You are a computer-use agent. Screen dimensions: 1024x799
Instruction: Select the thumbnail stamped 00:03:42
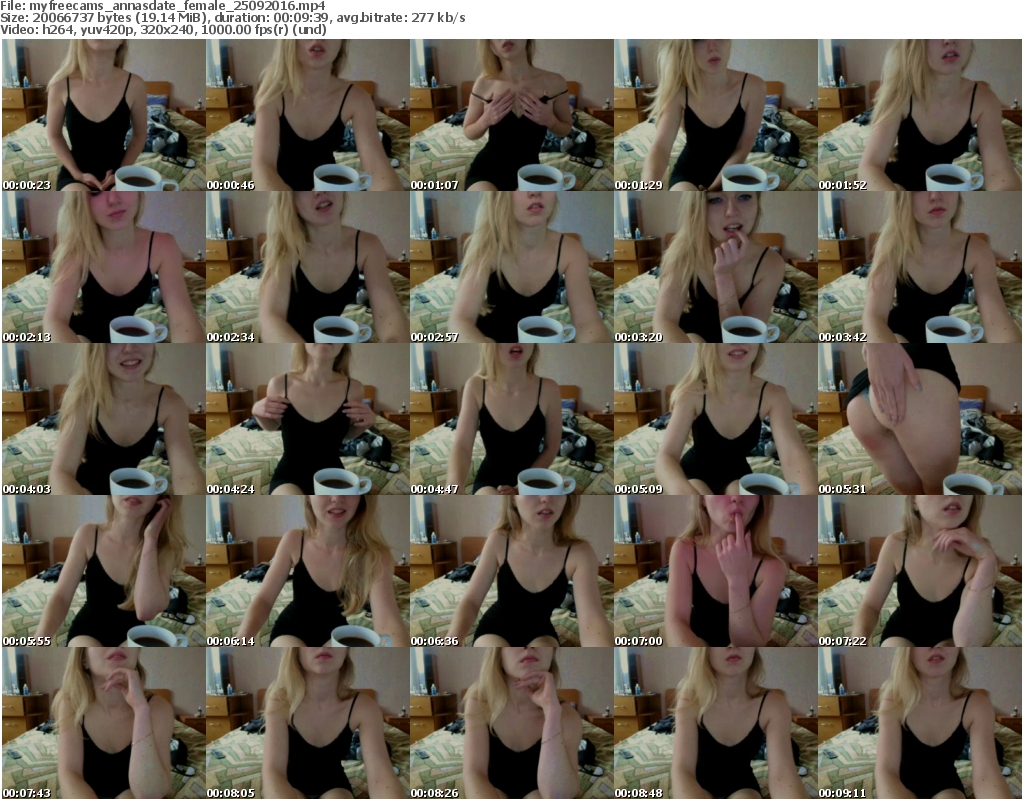point(920,267)
